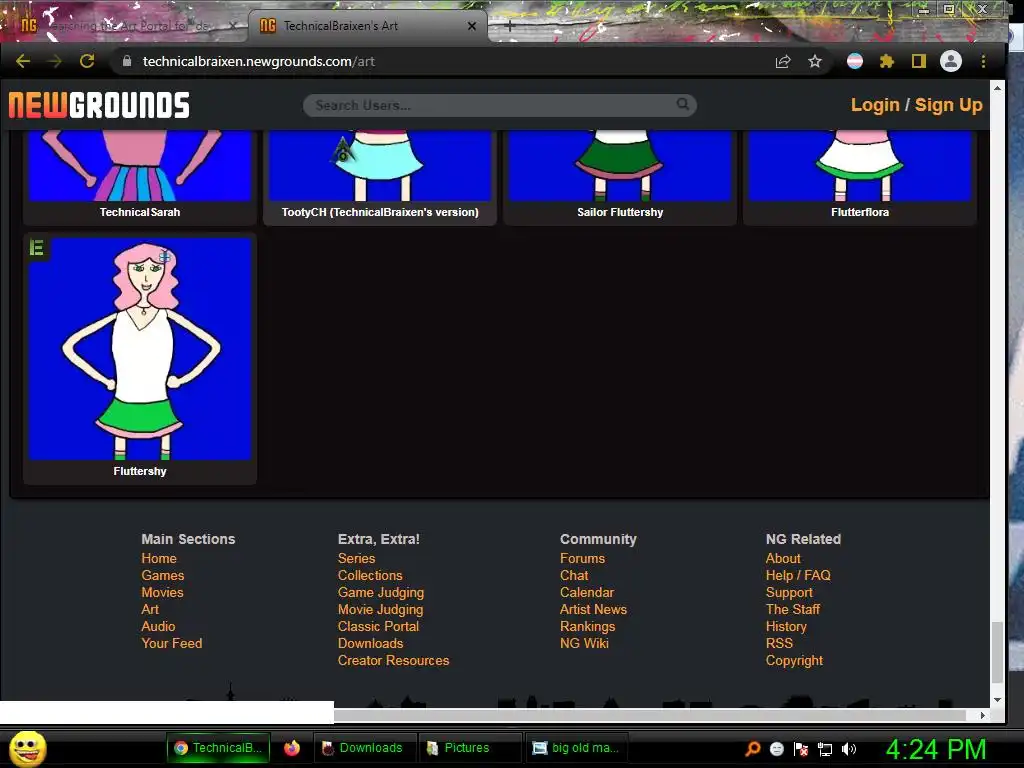1024x768 pixels.
Task: Click the search magnifier in Search Users box
Action: (x=682, y=104)
